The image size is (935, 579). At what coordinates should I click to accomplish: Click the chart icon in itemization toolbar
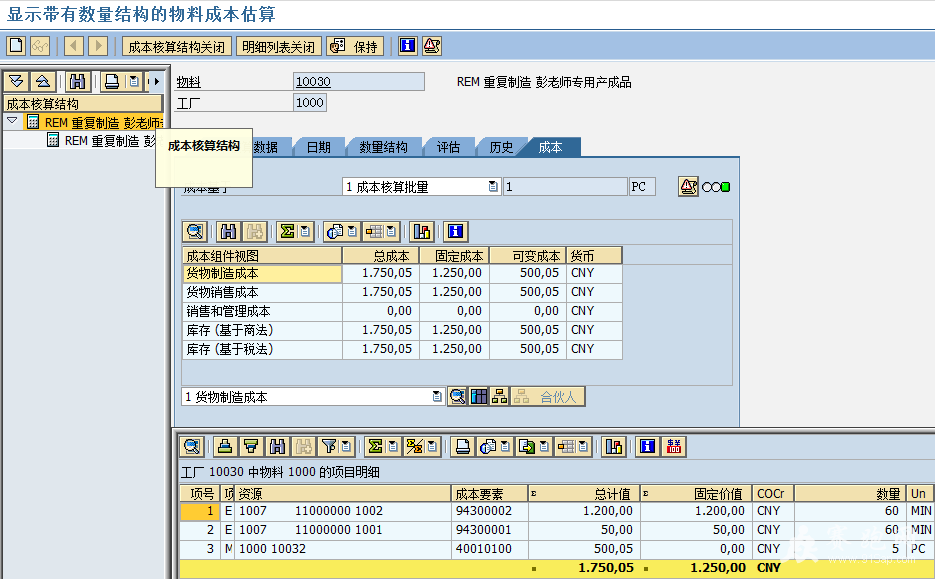(x=614, y=446)
